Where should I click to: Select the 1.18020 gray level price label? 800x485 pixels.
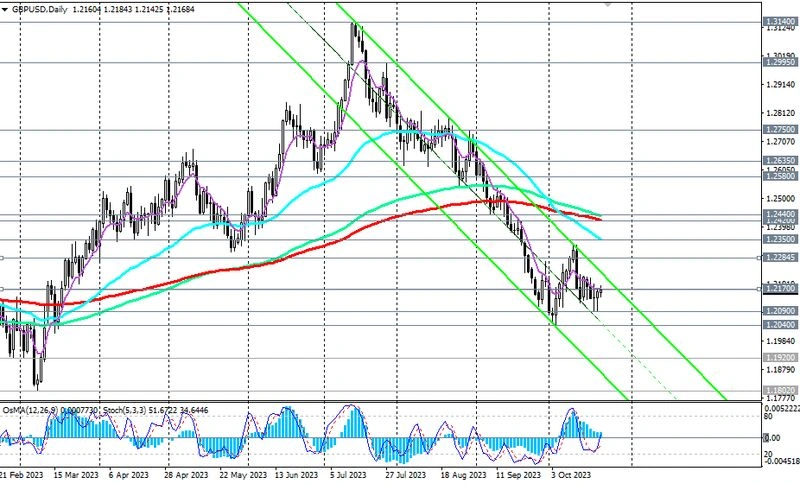pos(781,390)
